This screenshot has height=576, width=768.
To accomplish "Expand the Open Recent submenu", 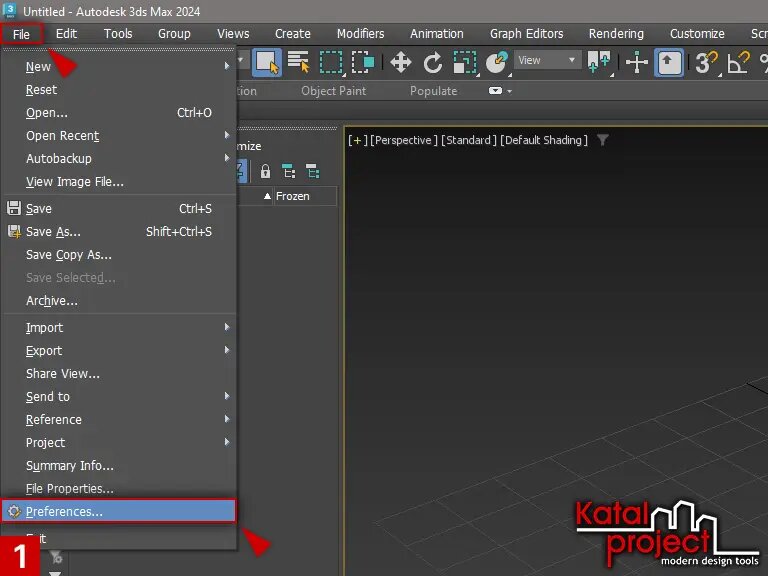I will click(x=119, y=136).
